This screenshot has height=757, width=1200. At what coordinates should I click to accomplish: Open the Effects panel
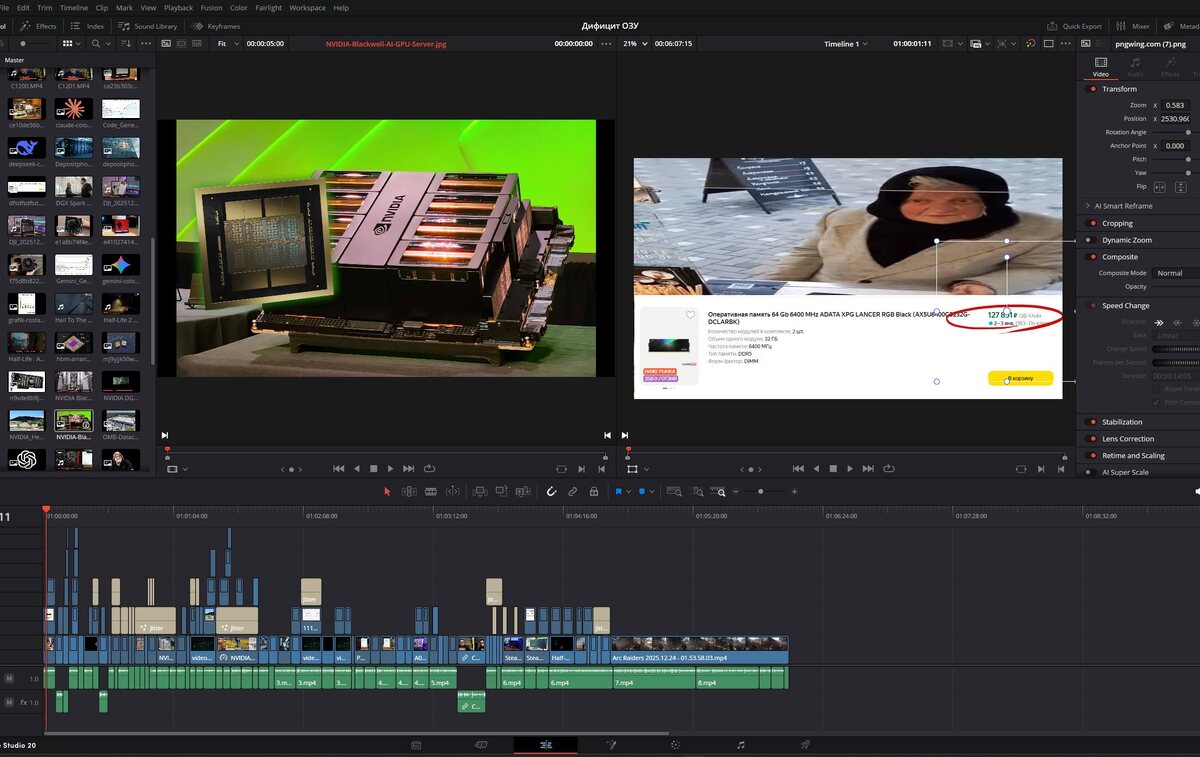[39, 26]
